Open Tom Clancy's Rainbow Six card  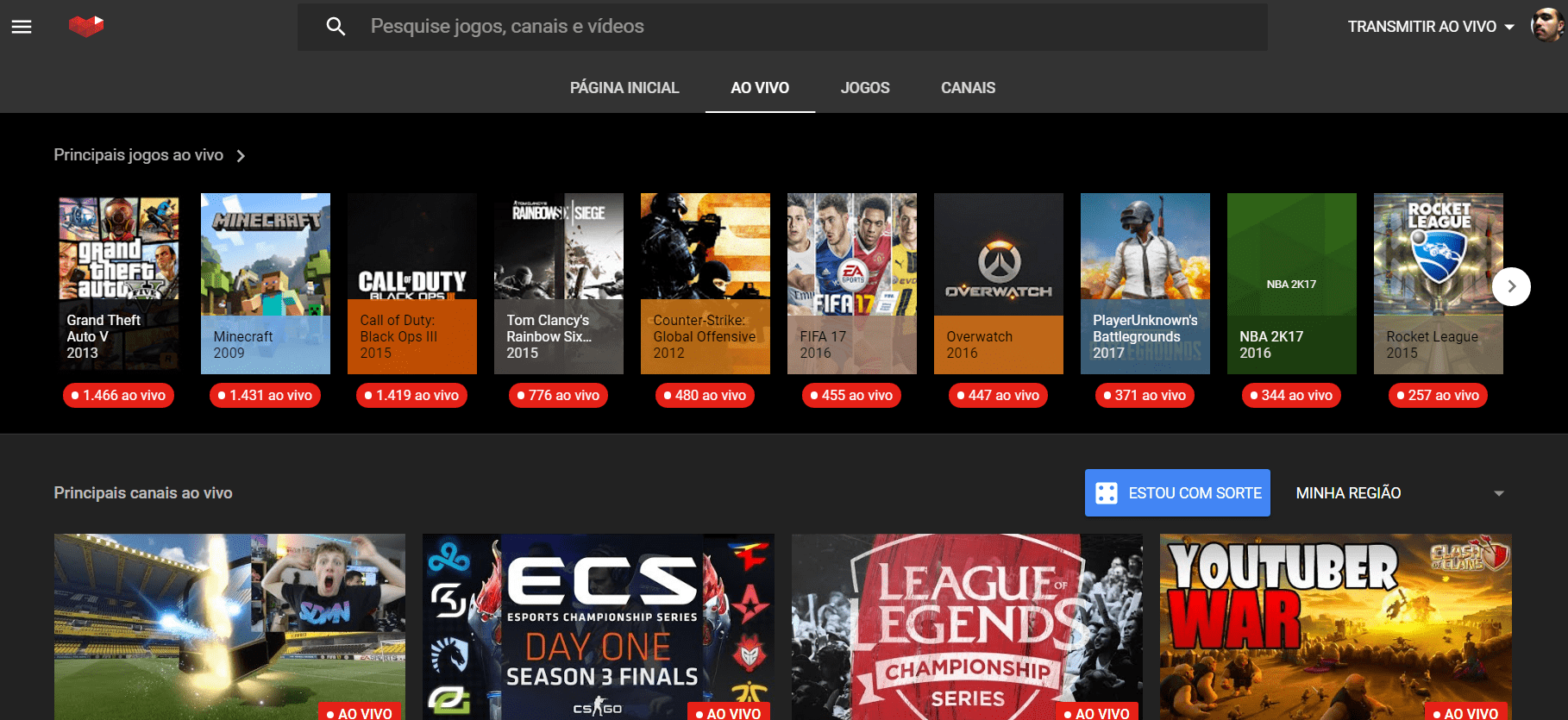click(x=559, y=284)
